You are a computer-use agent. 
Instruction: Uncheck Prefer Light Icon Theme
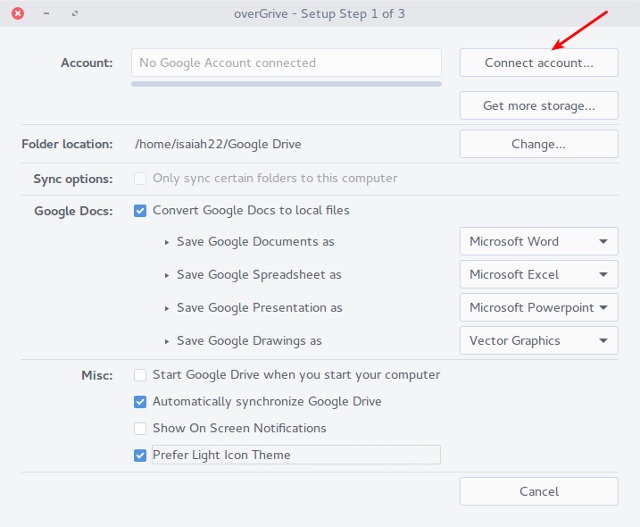tap(140, 455)
